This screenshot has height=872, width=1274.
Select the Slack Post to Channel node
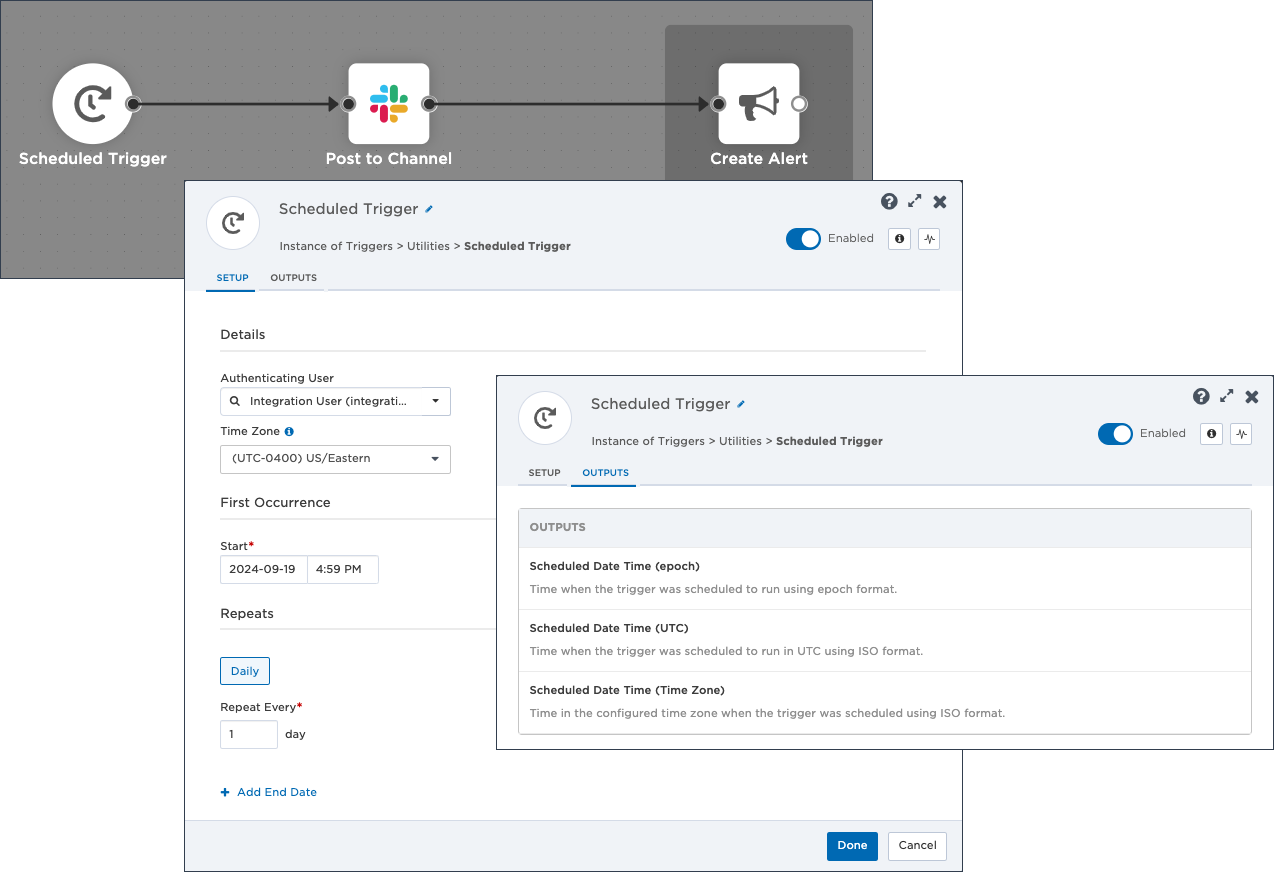[x=388, y=104]
